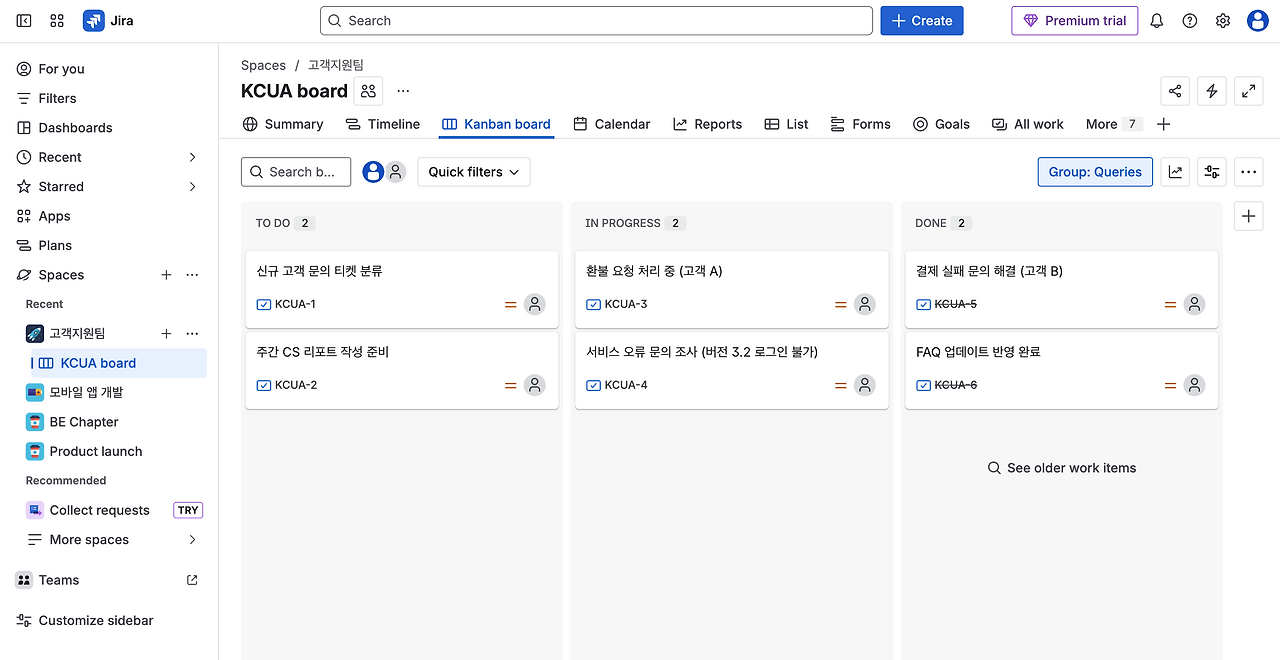Click the app switcher grid icon
The height and width of the screenshot is (660, 1280).
57,21
